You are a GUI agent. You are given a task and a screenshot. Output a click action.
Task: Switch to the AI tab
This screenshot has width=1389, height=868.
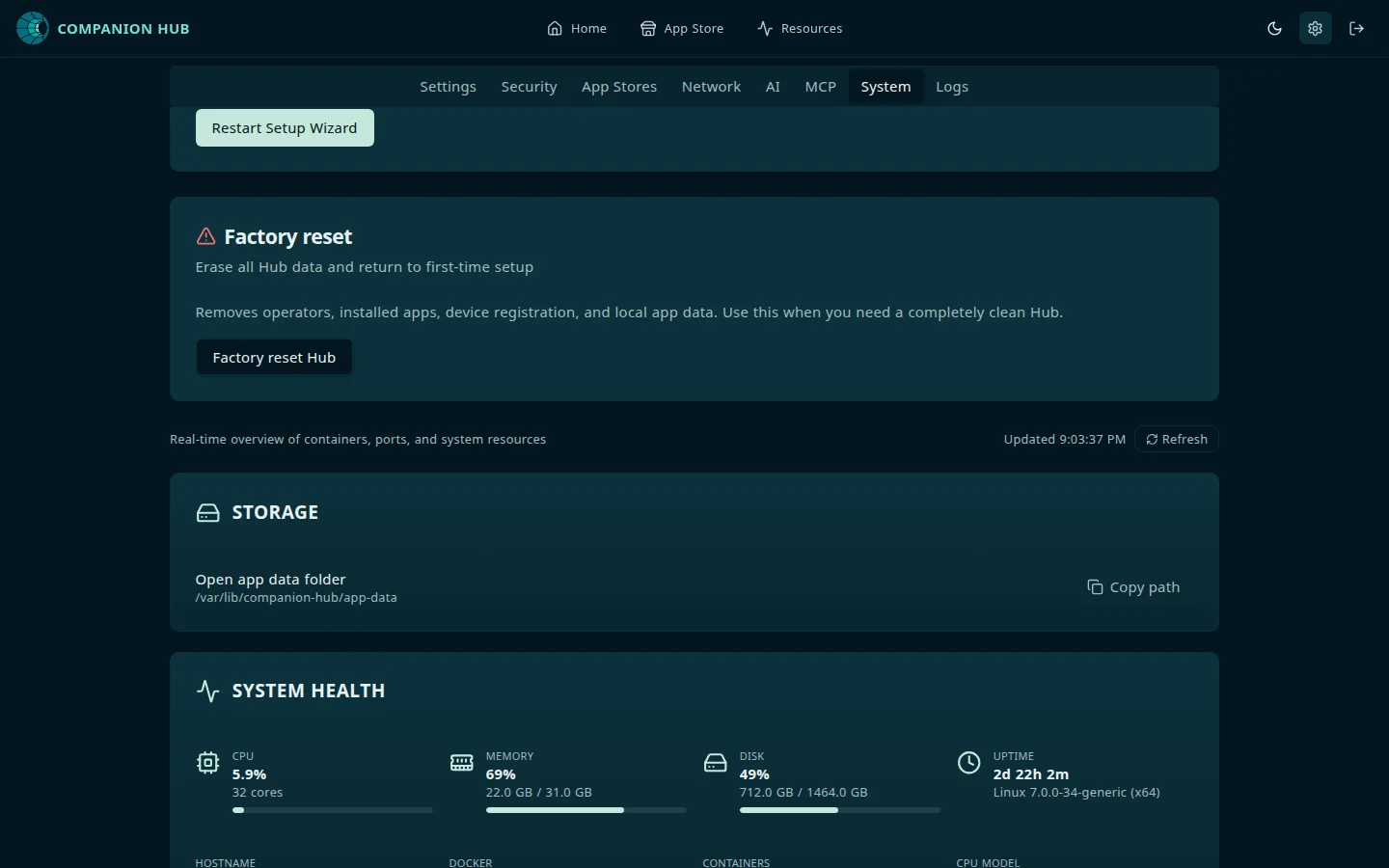tap(773, 86)
